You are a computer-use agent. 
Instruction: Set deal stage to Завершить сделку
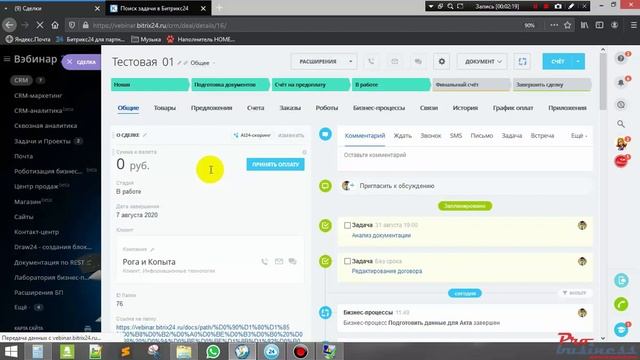coord(551,84)
